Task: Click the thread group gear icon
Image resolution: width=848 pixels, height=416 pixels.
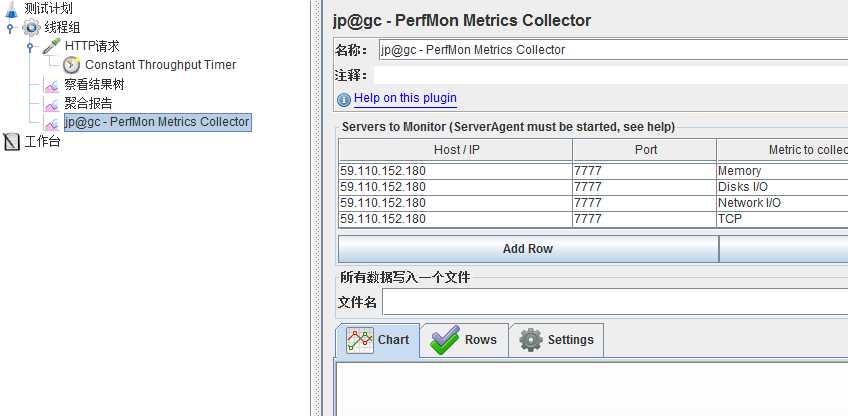Action: 31,27
